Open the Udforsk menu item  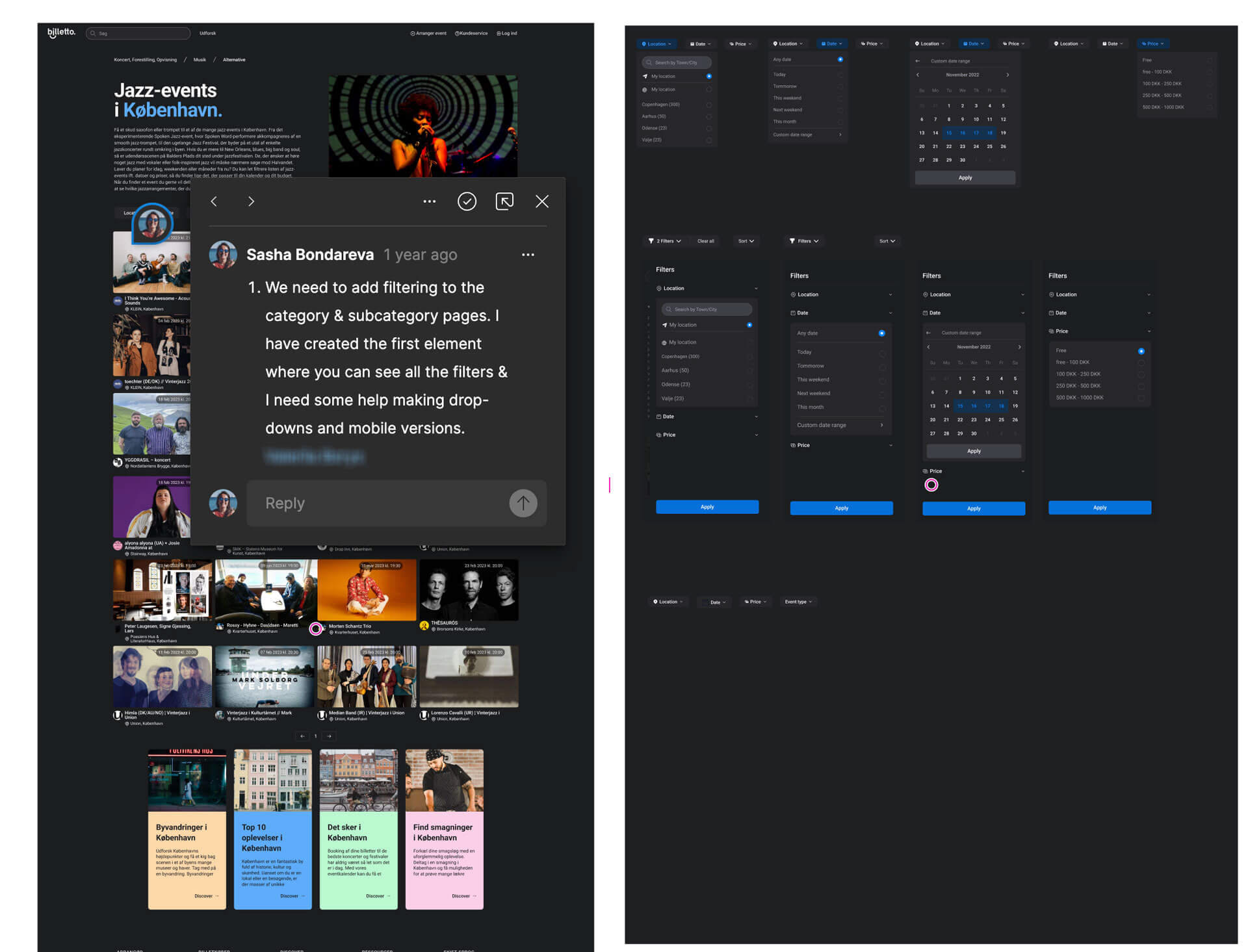click(x=207, y=33)
